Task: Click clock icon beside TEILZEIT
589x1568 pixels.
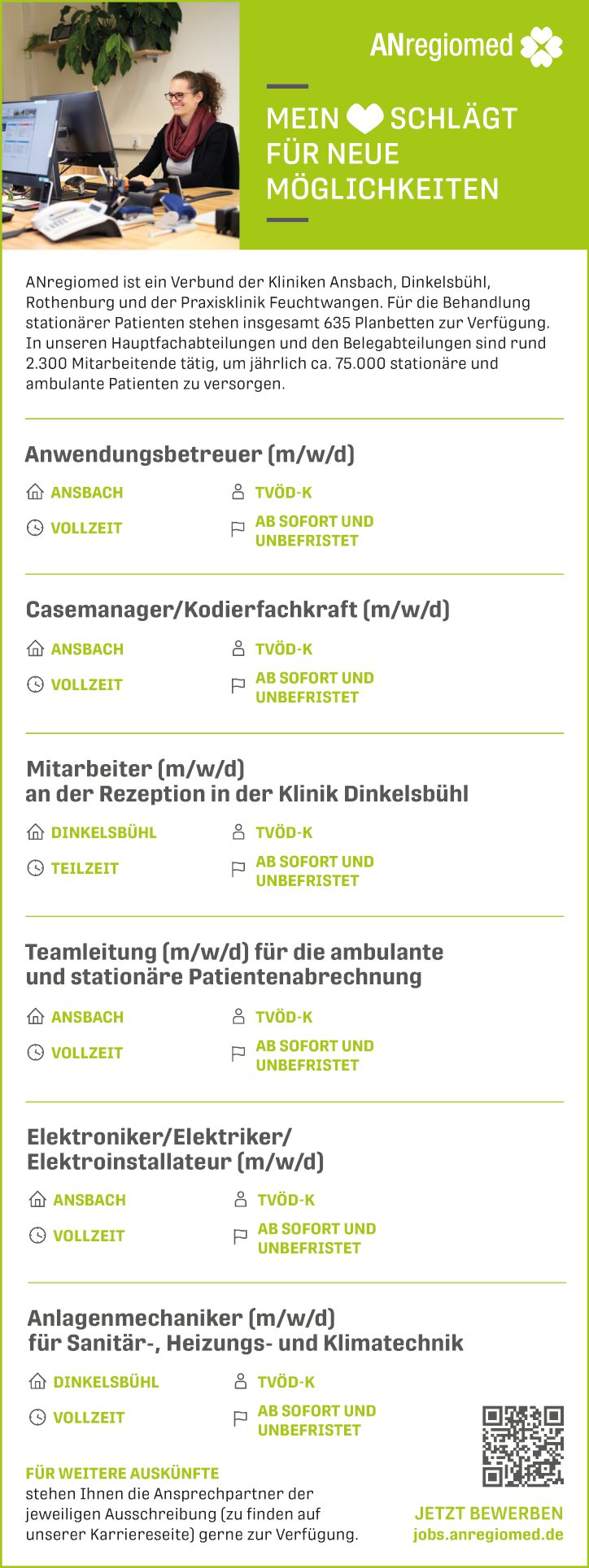Action: [35, 868]
